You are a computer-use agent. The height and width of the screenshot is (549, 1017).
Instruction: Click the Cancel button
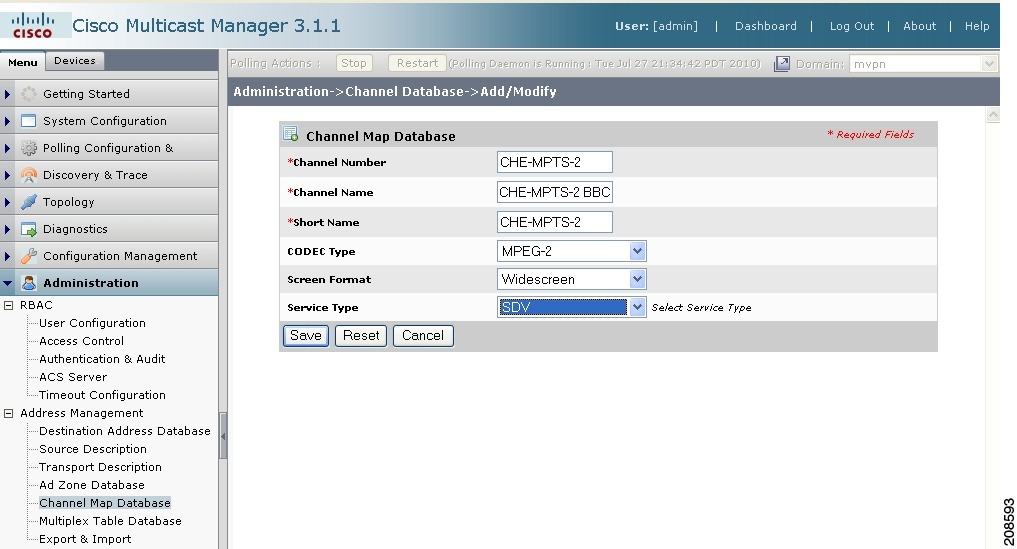click(x=423, y=336)
